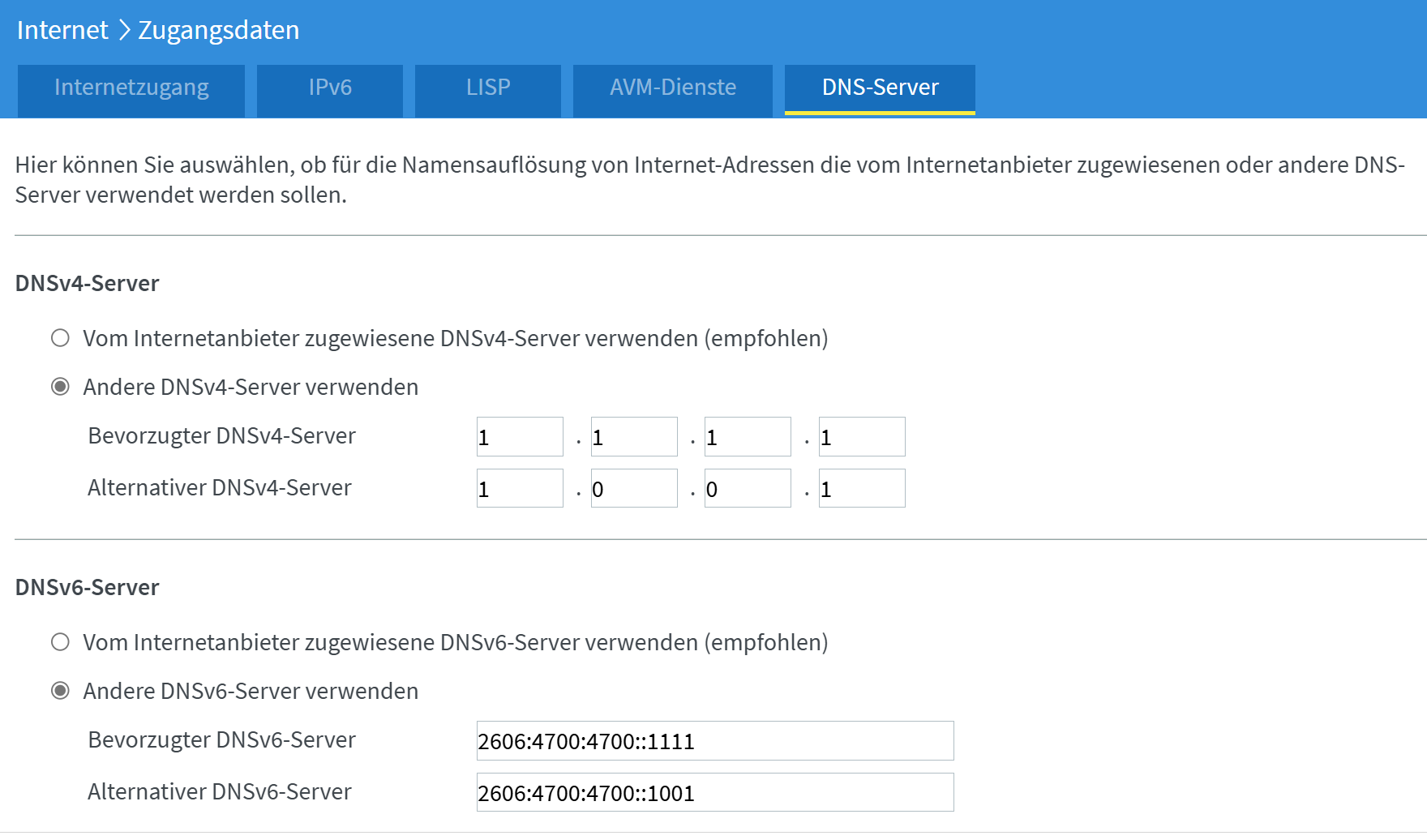Click the Internet breadcrumb link
Image resolution: width=1427 pixels, height=840 pixels.
(62, 30)
